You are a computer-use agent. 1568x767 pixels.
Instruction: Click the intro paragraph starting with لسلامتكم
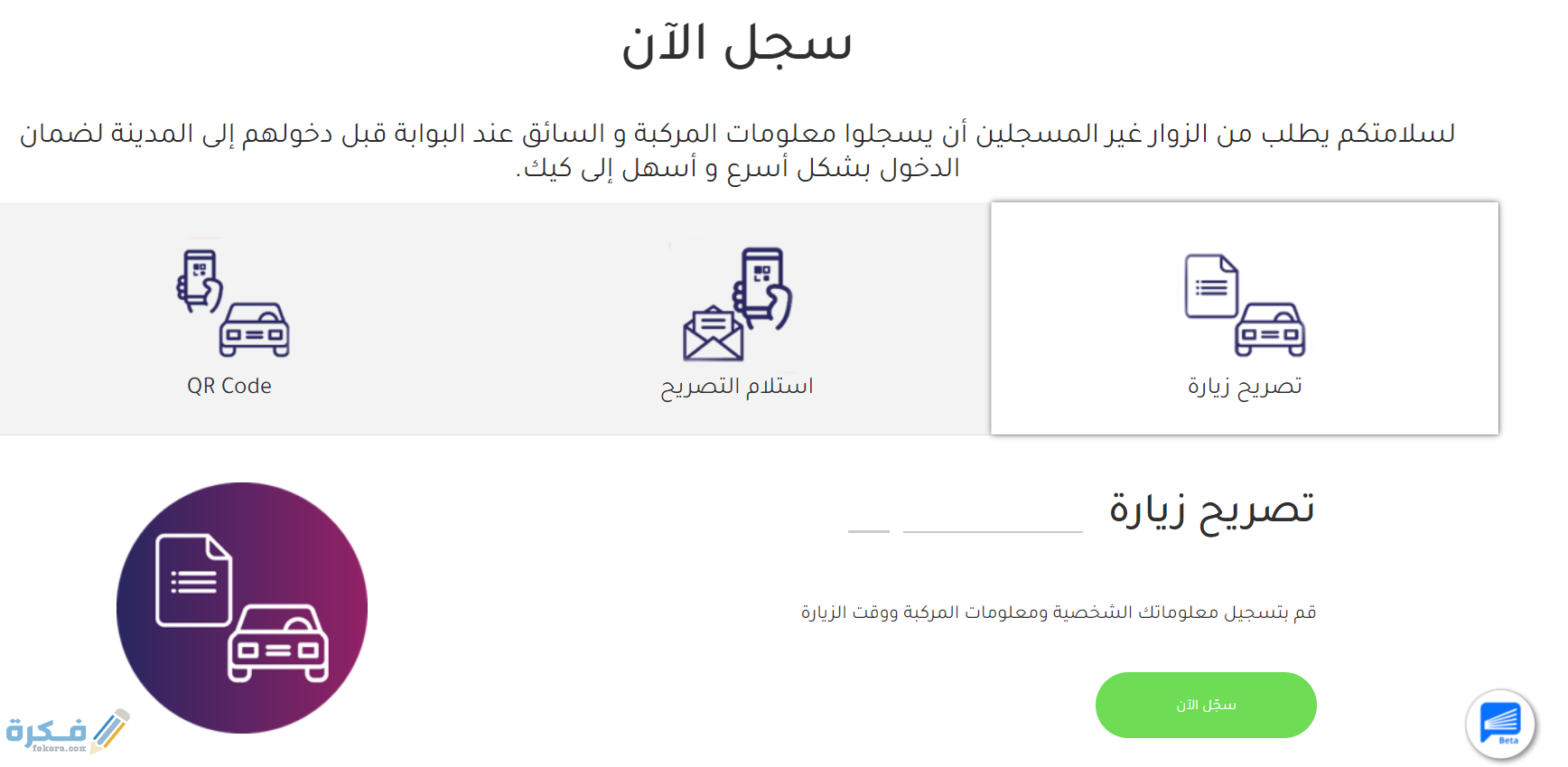point(737,150)
